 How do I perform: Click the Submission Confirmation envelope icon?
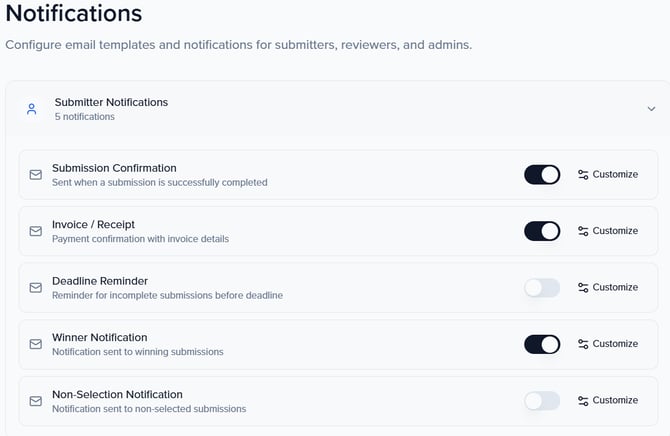[x=36, y=175]
